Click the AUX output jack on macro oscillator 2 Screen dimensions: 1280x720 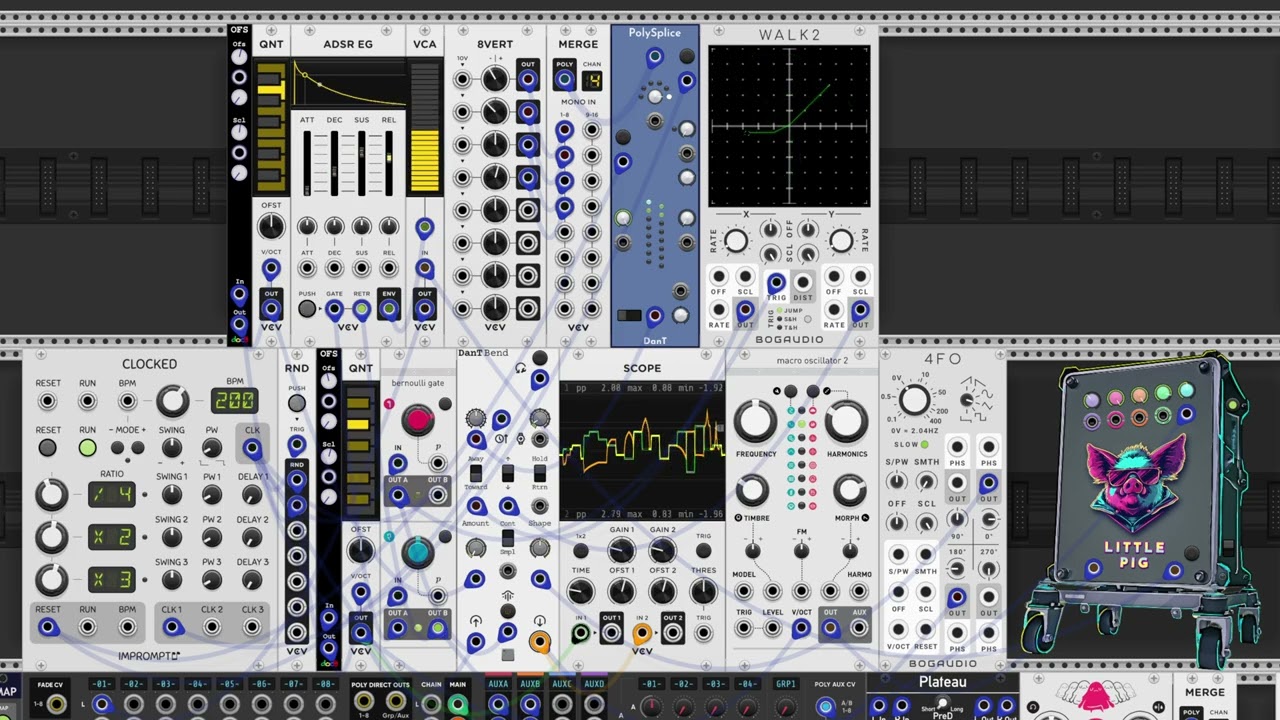(x=859, y=629)
